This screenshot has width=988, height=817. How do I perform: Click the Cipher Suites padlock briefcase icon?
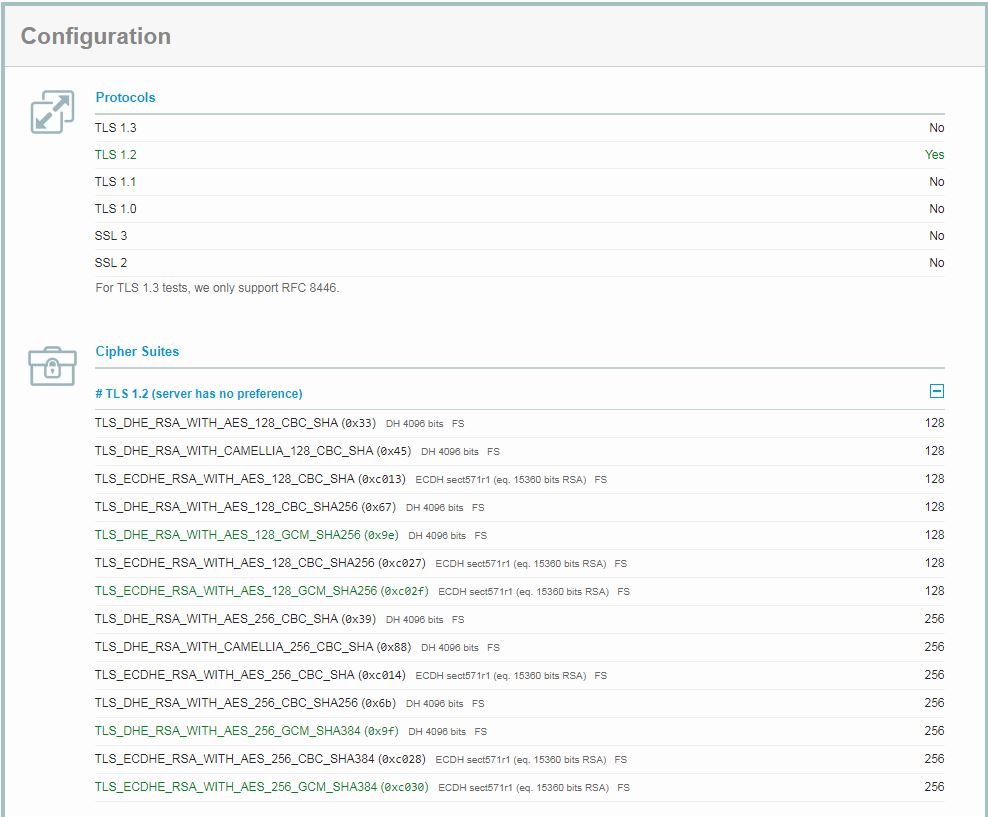(x=52, y=366)
